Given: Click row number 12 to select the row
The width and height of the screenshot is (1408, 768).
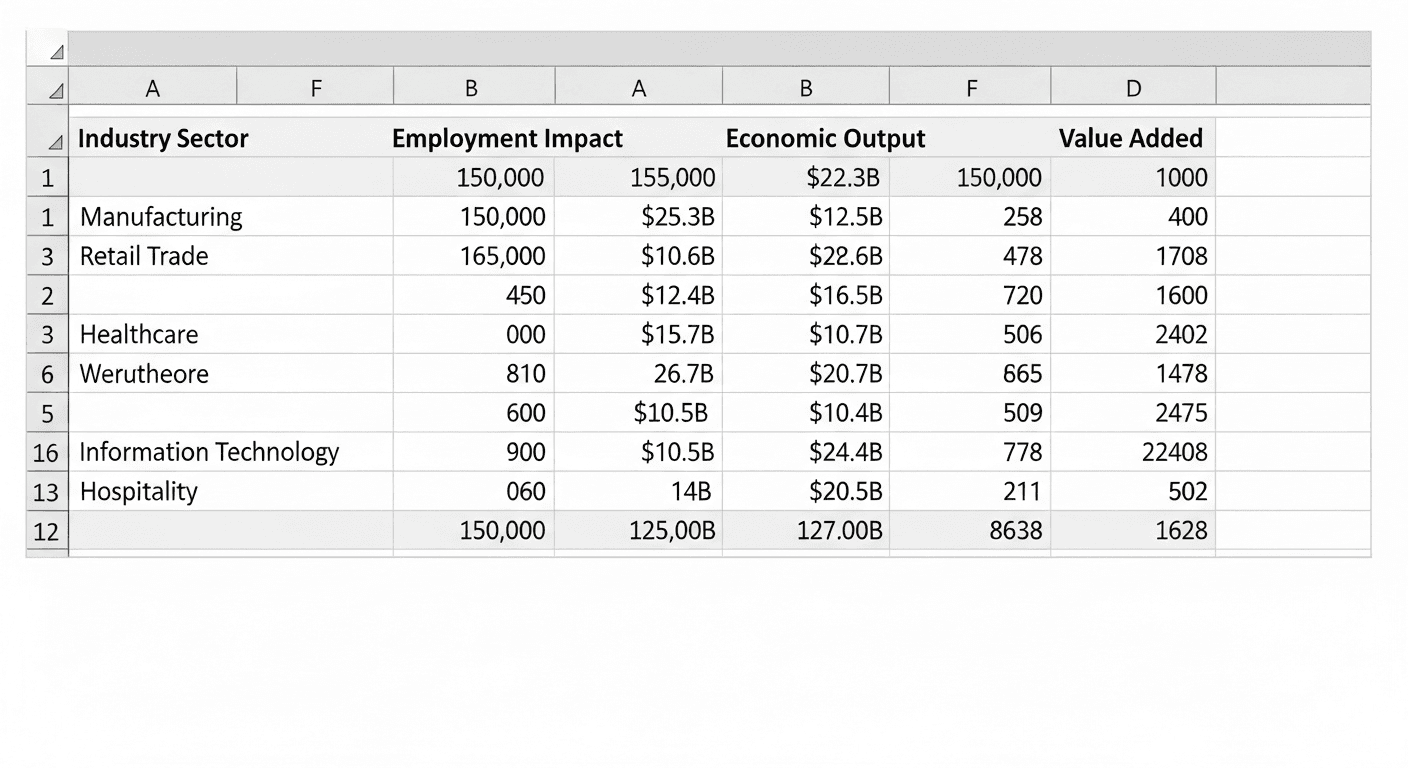Looking at the screenshot, I should coord(45,531).
